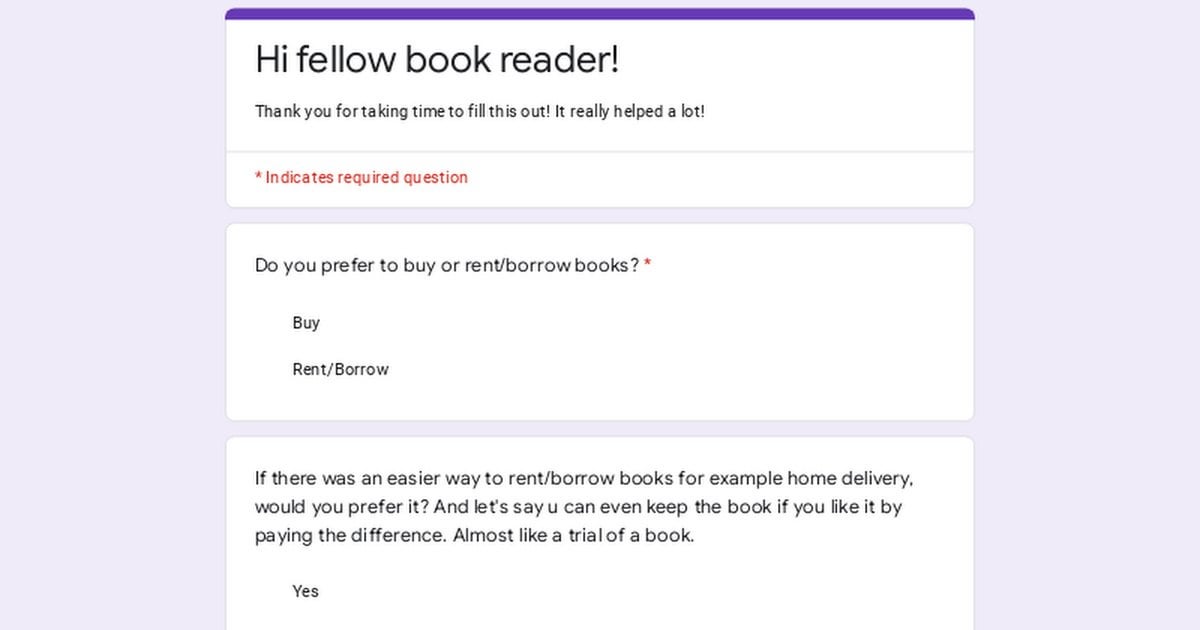Choose the Rent/Borrow option

pyautogui.click(x=340, y=369)
